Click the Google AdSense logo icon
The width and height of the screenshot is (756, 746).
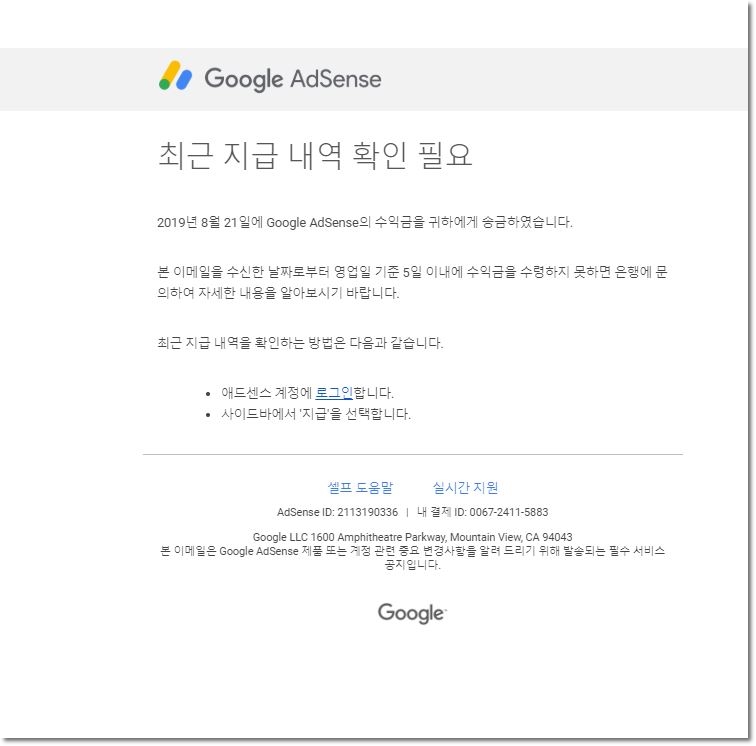176,76
